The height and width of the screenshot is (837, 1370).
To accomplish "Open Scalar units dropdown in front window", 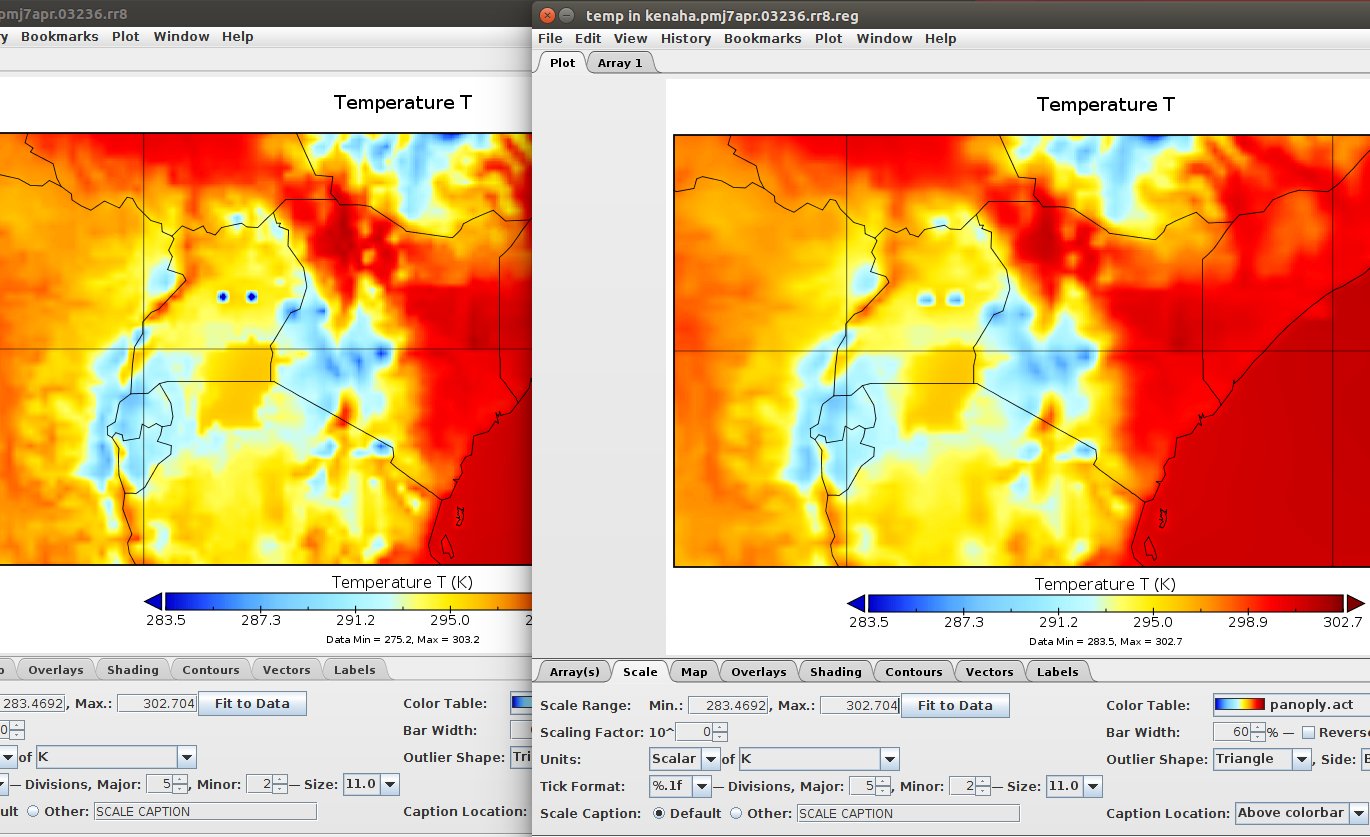I will [710, 759].
